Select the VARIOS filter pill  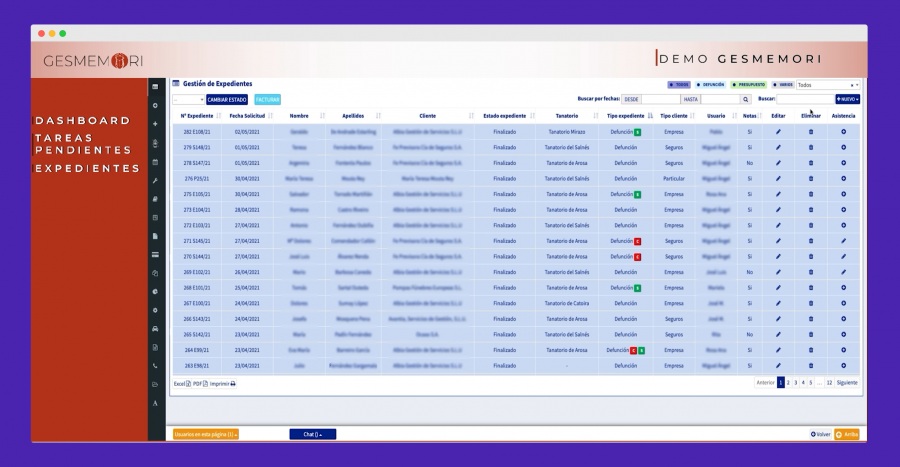[x=783, y=85]
